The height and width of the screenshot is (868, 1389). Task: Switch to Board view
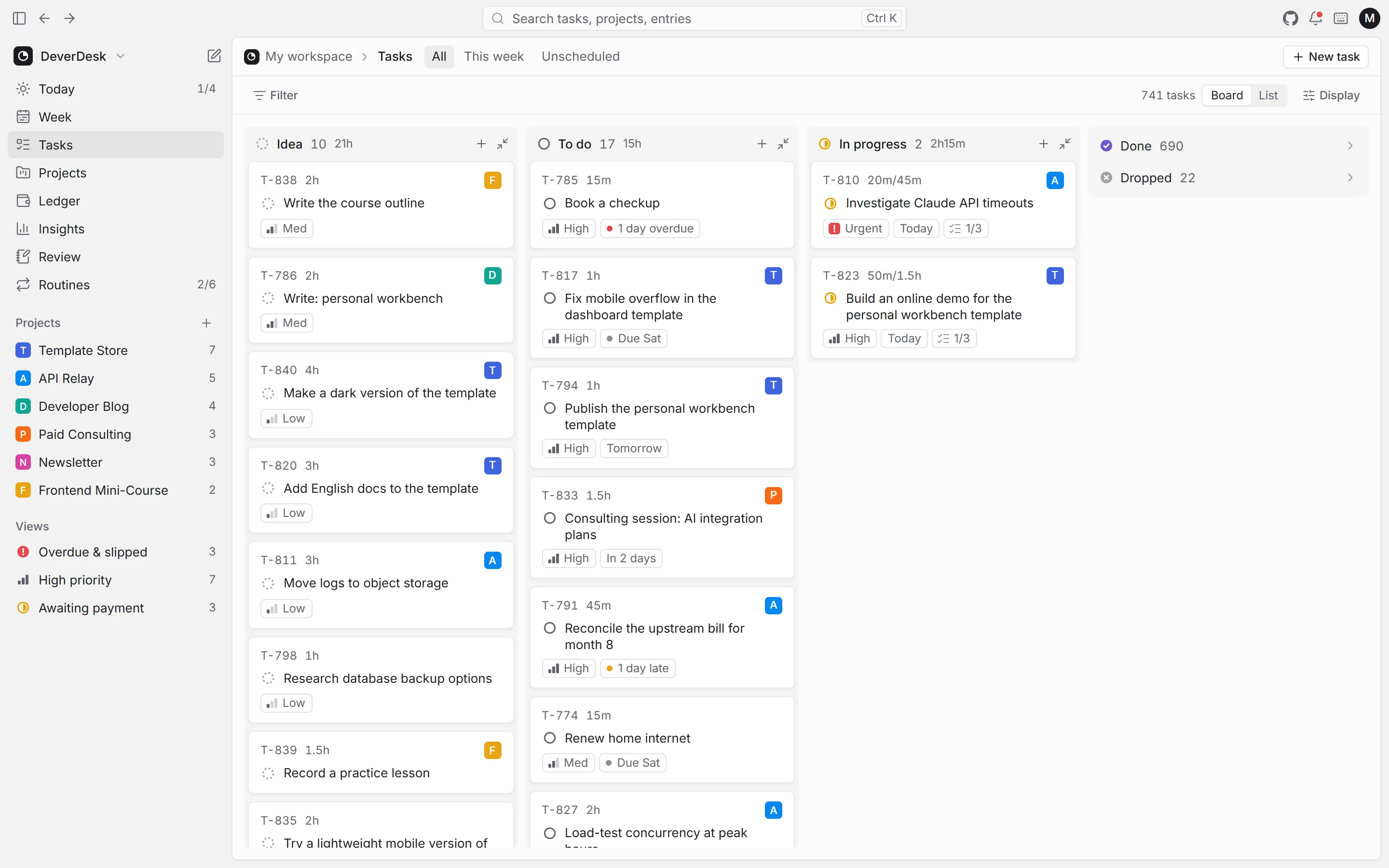point(1226,95)
